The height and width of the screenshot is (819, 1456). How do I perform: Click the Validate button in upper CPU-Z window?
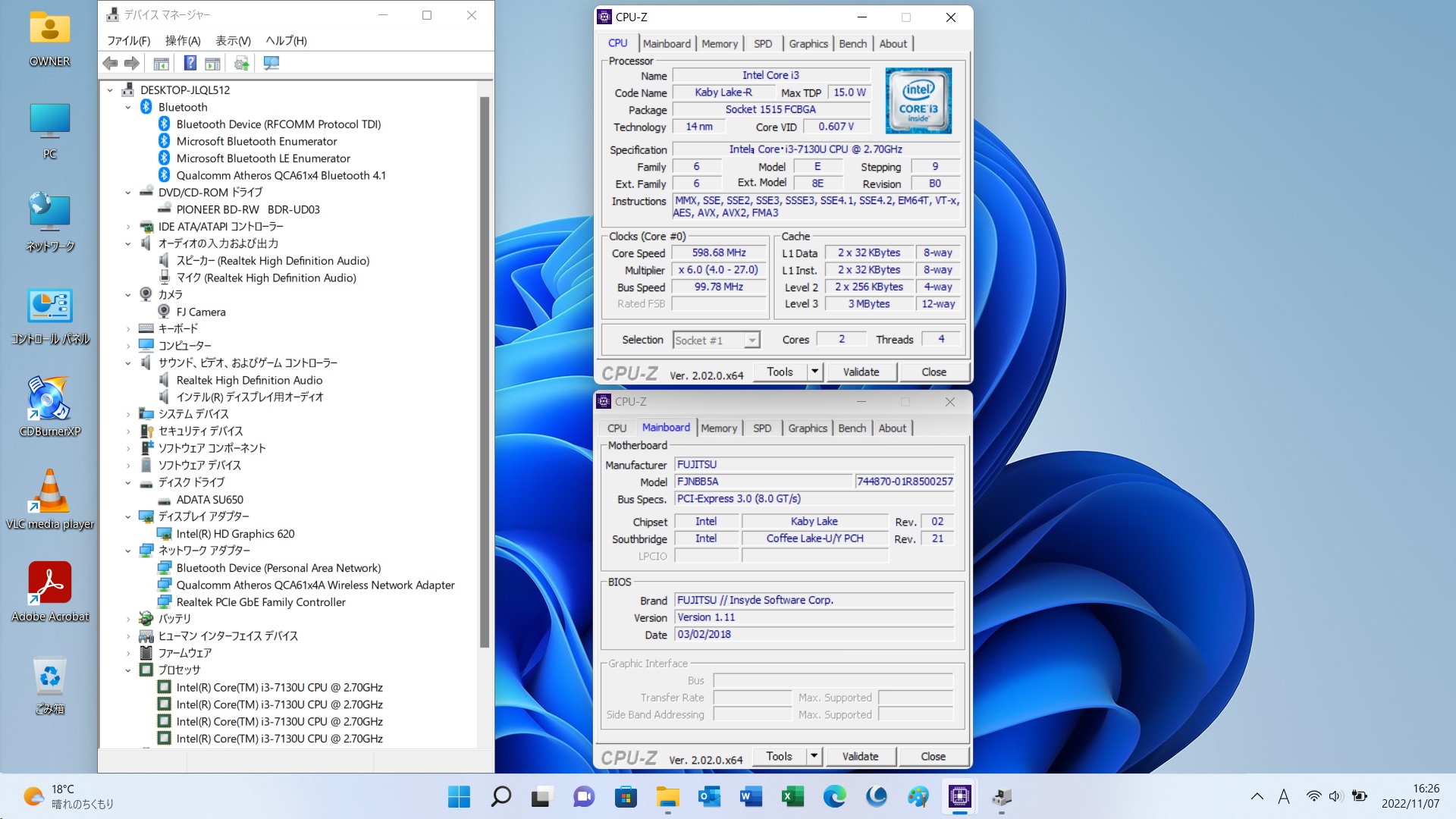861,372
